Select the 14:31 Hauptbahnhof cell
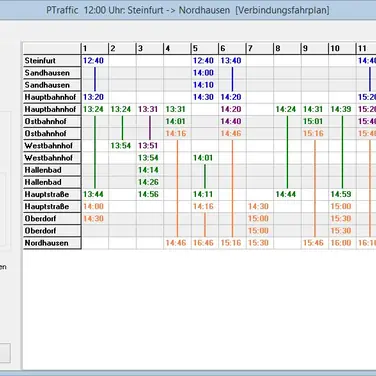The height and width of the screenshot is (376, 376). pyautogui.click(x=315, y=109)
